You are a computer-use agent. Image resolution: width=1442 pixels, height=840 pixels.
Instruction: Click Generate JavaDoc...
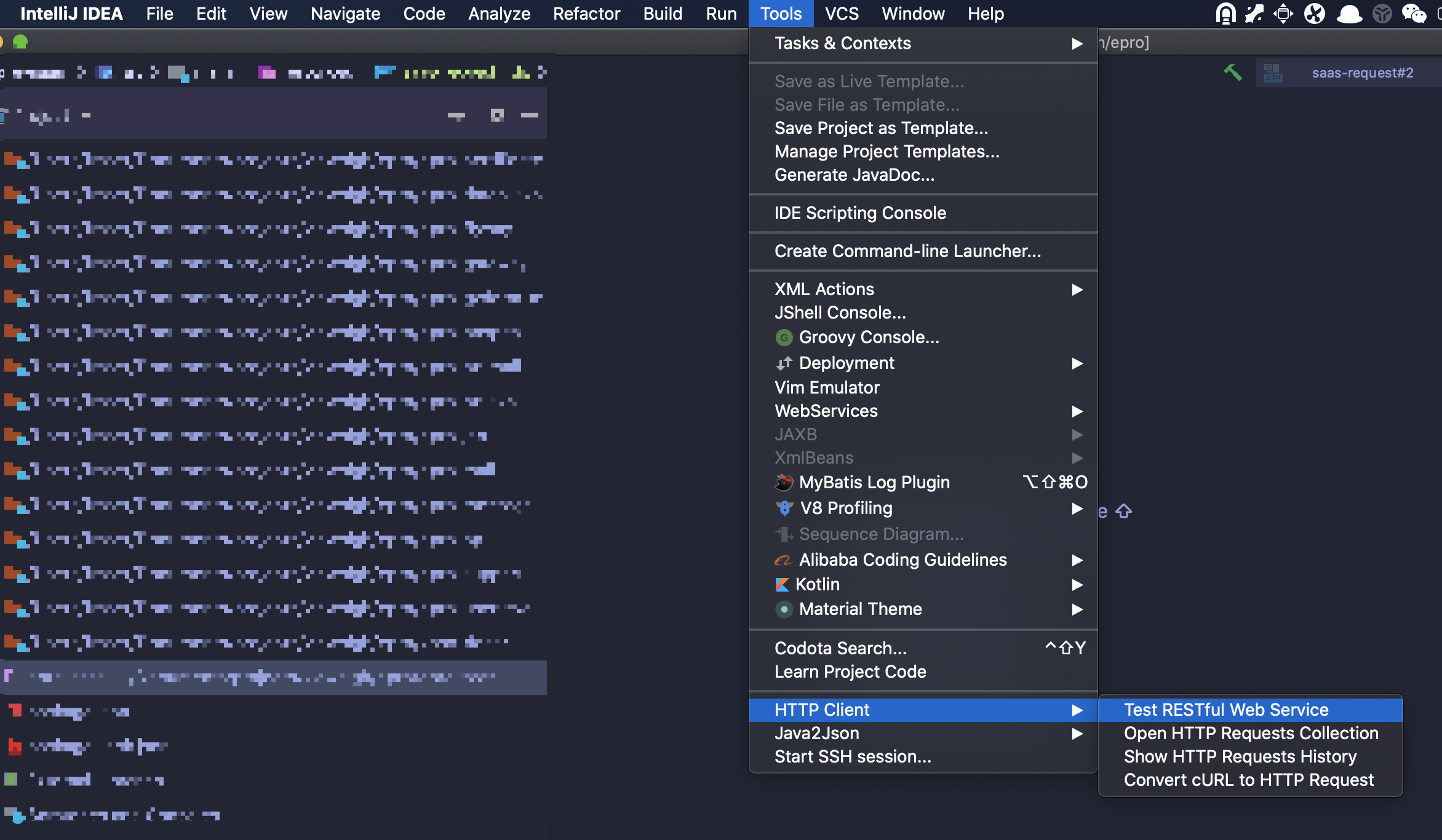click(x=854, y=175)
